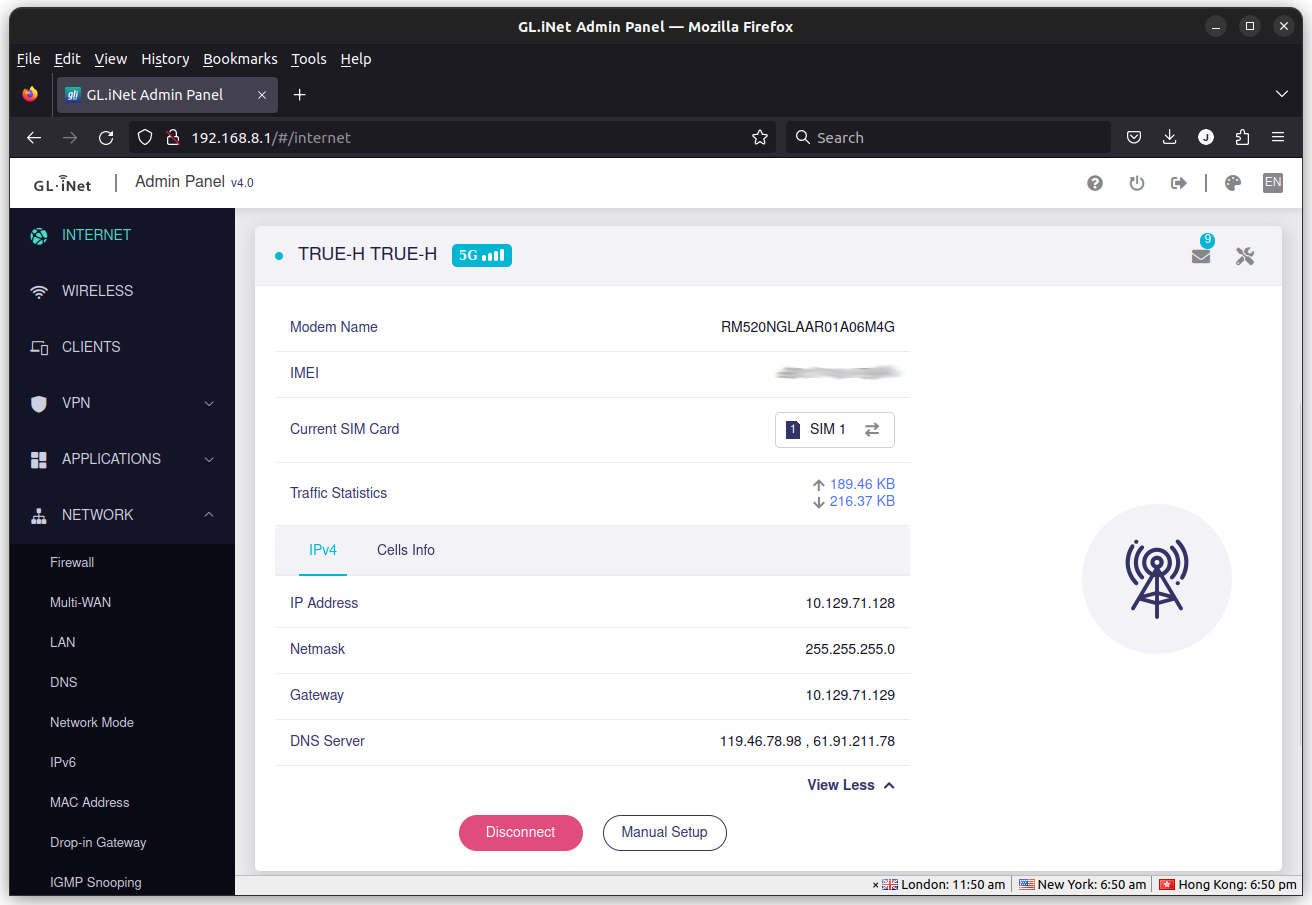Close the GL.iNet Admin Panel tab
Image resolution: width=1312 pixels, height=905 pixels.
[x=262, y=95]
